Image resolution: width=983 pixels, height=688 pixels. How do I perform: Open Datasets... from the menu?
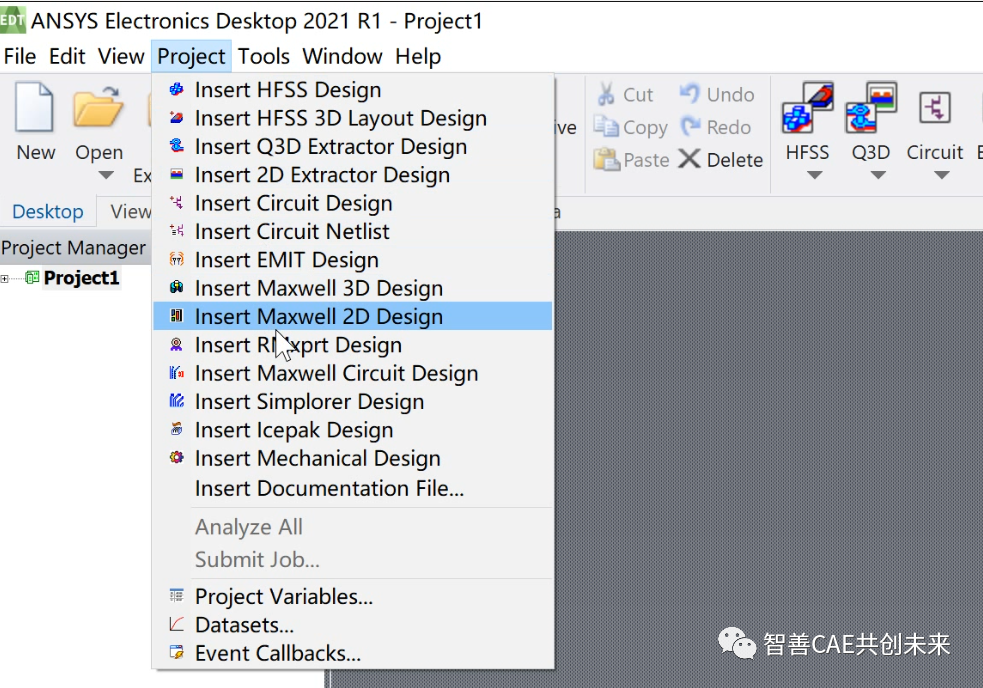[353, 625]
